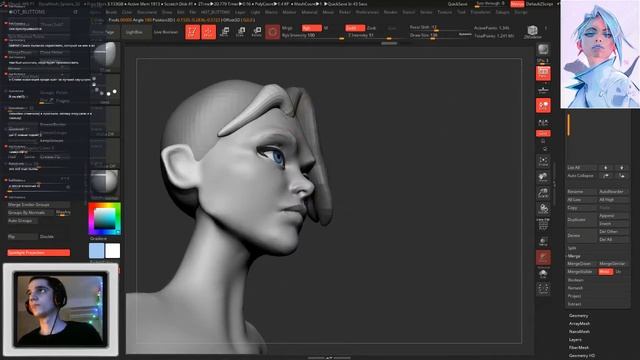Click the Duplicate subtool button
Image resolution: width=640 pixels, height=360 pixels.
581,220
